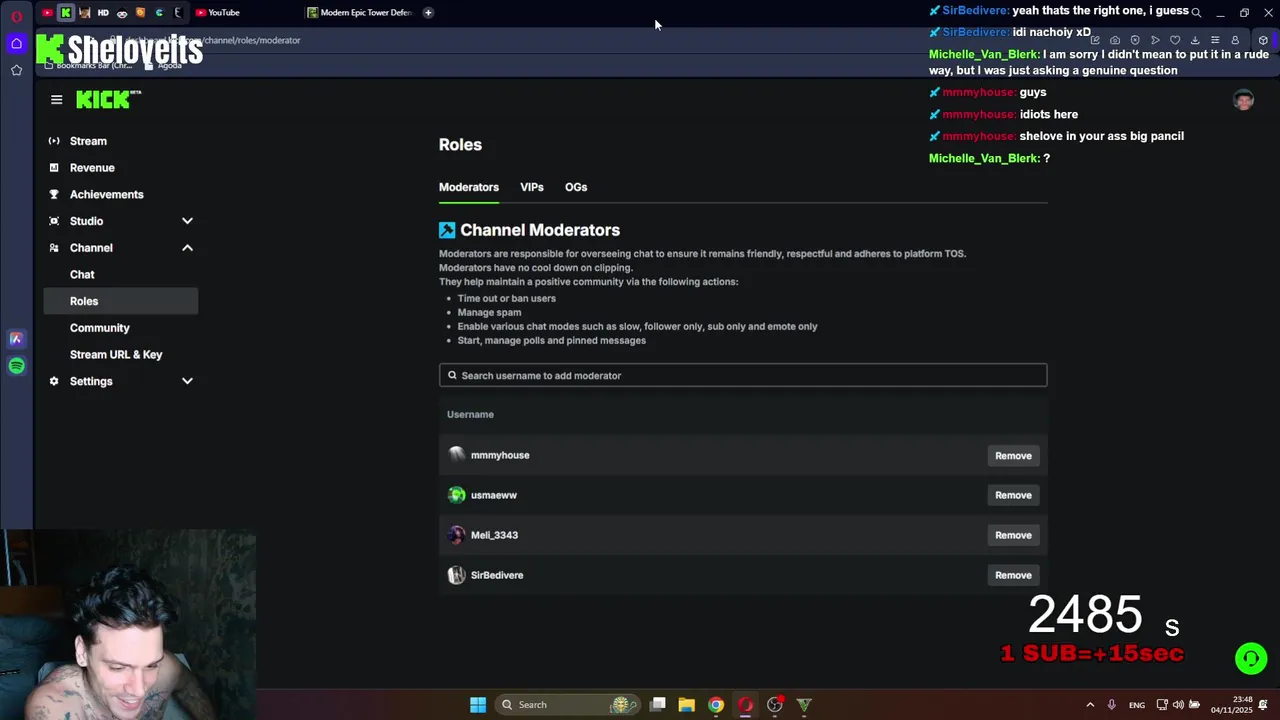
Task: Remove usmaeww as moderator
Action: pos(1013,495)
